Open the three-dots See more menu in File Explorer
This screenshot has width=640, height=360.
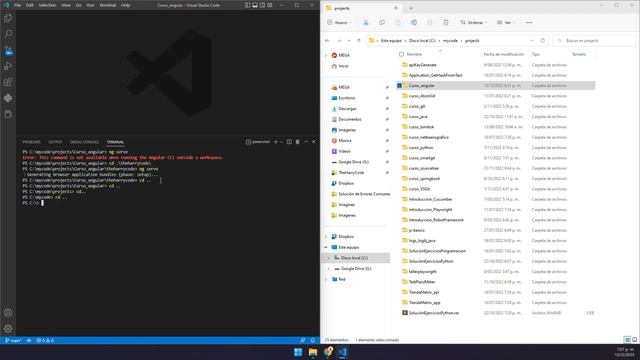[529, 22]
